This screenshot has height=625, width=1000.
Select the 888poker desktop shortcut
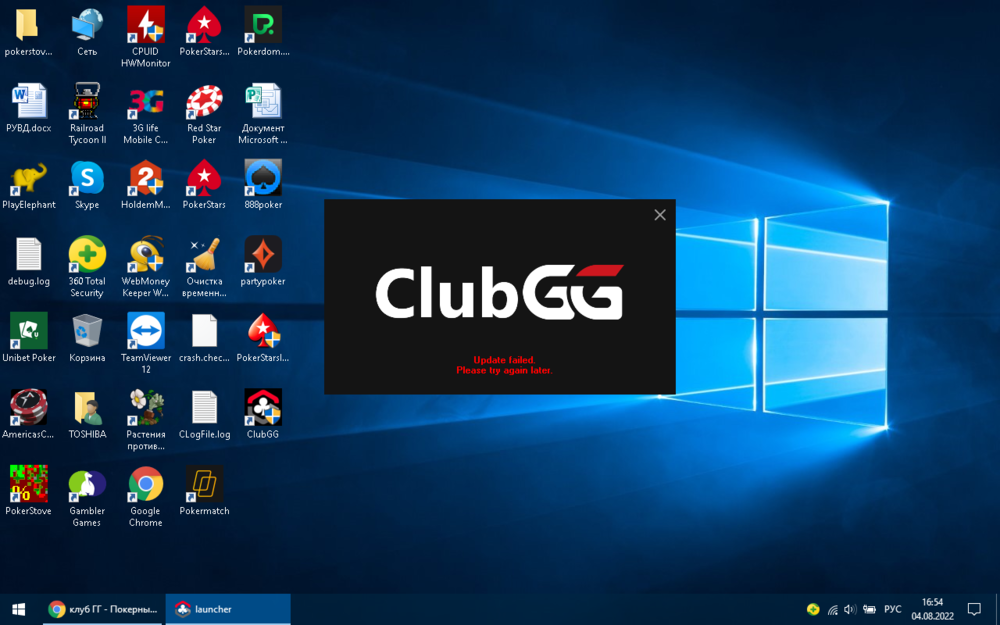[263, 179]
